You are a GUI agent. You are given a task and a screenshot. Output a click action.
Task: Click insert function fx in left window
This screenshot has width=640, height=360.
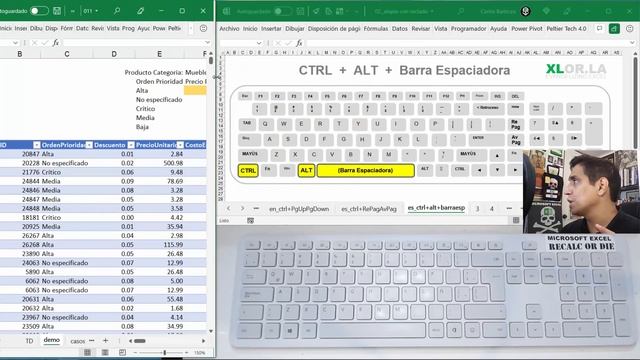[x=56, y=42]
